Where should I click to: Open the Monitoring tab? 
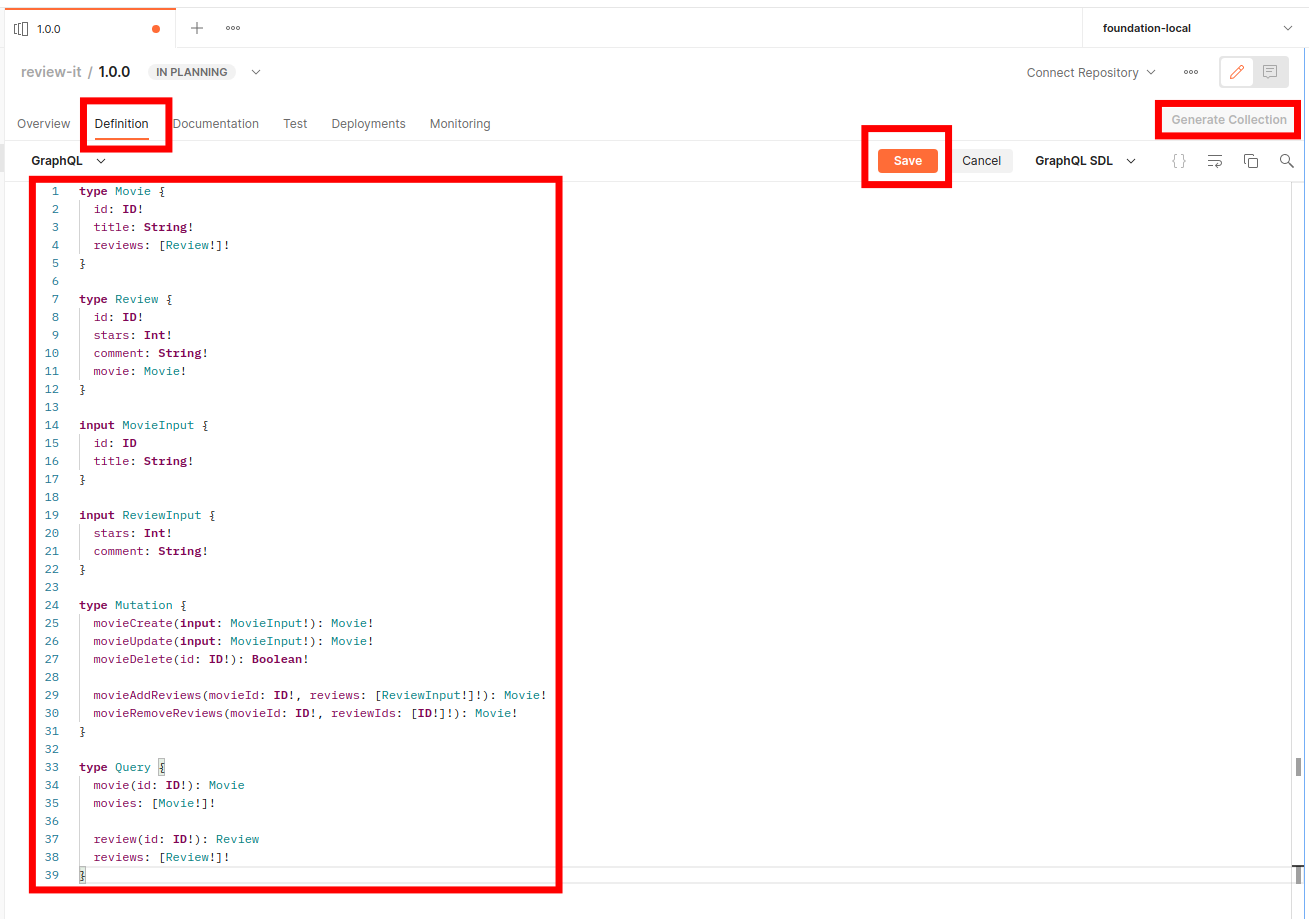click(x=459, y=123)
